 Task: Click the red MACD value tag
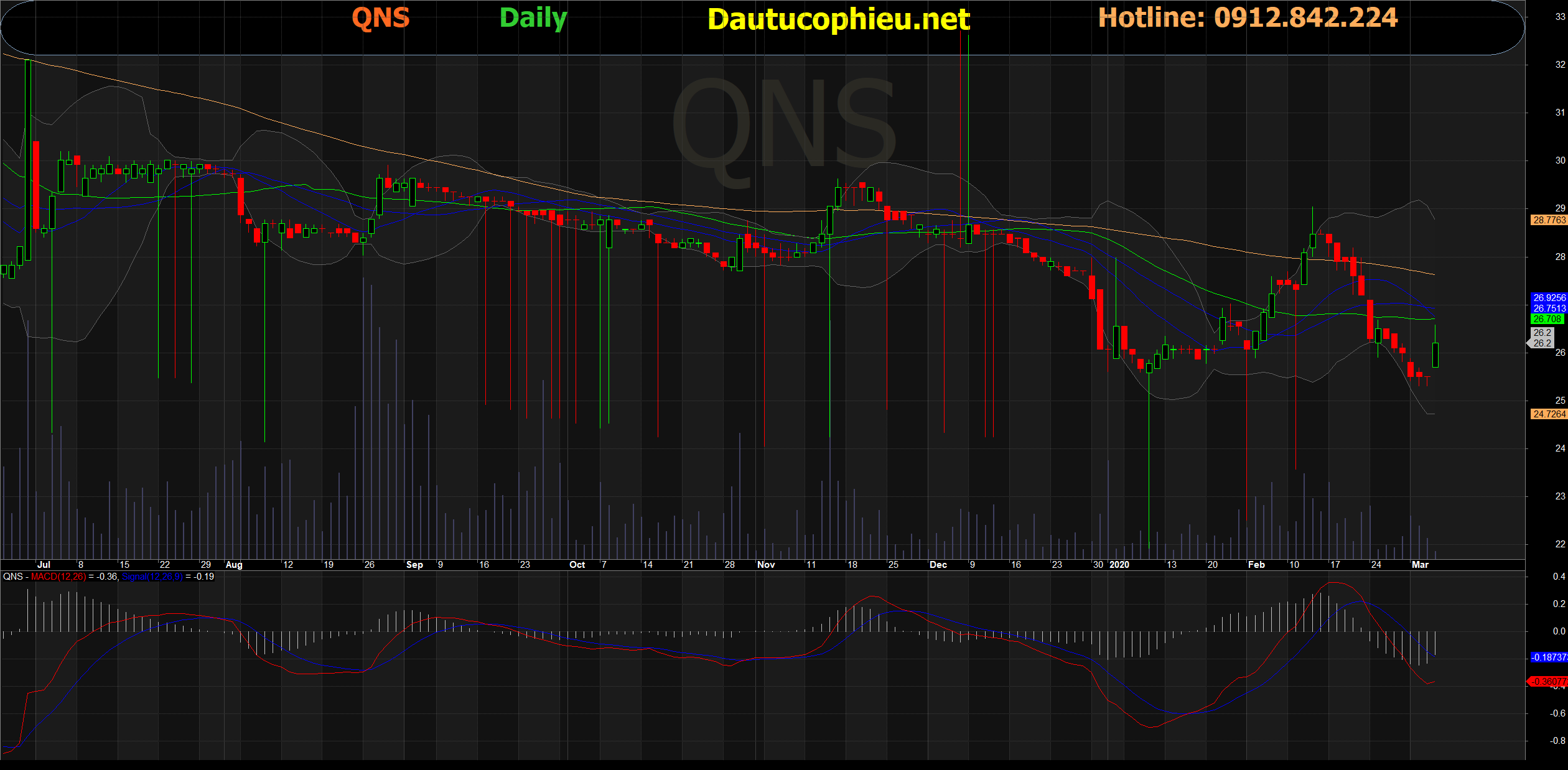1549,681
